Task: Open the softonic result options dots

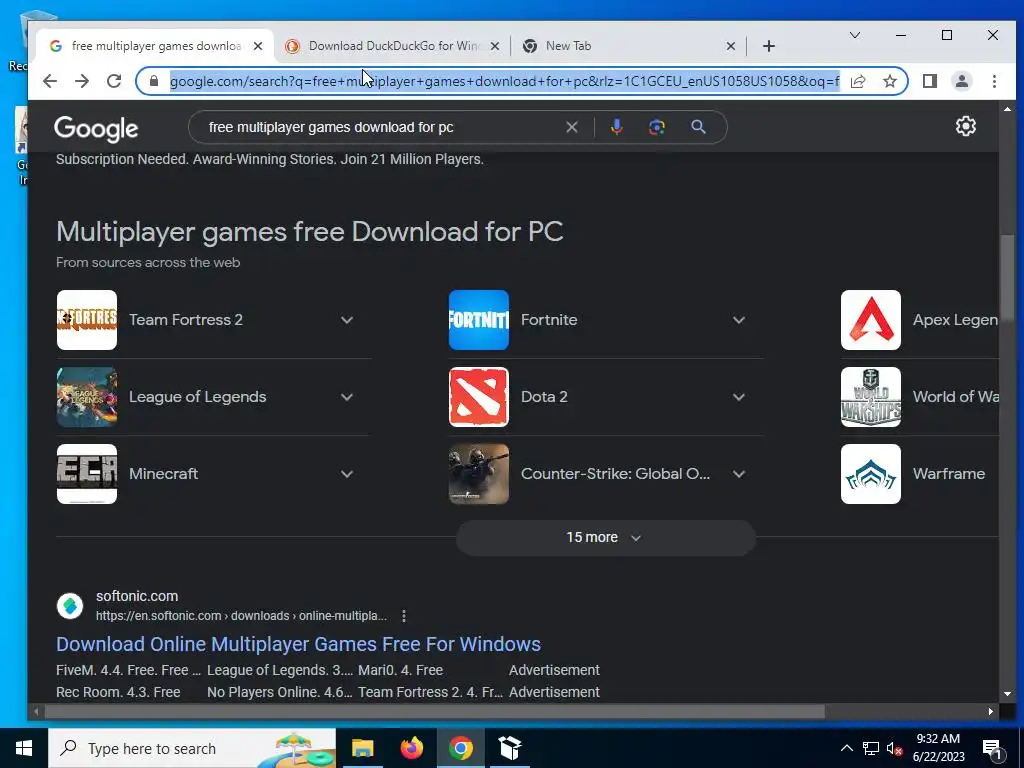Action: [x=404, y=616]
